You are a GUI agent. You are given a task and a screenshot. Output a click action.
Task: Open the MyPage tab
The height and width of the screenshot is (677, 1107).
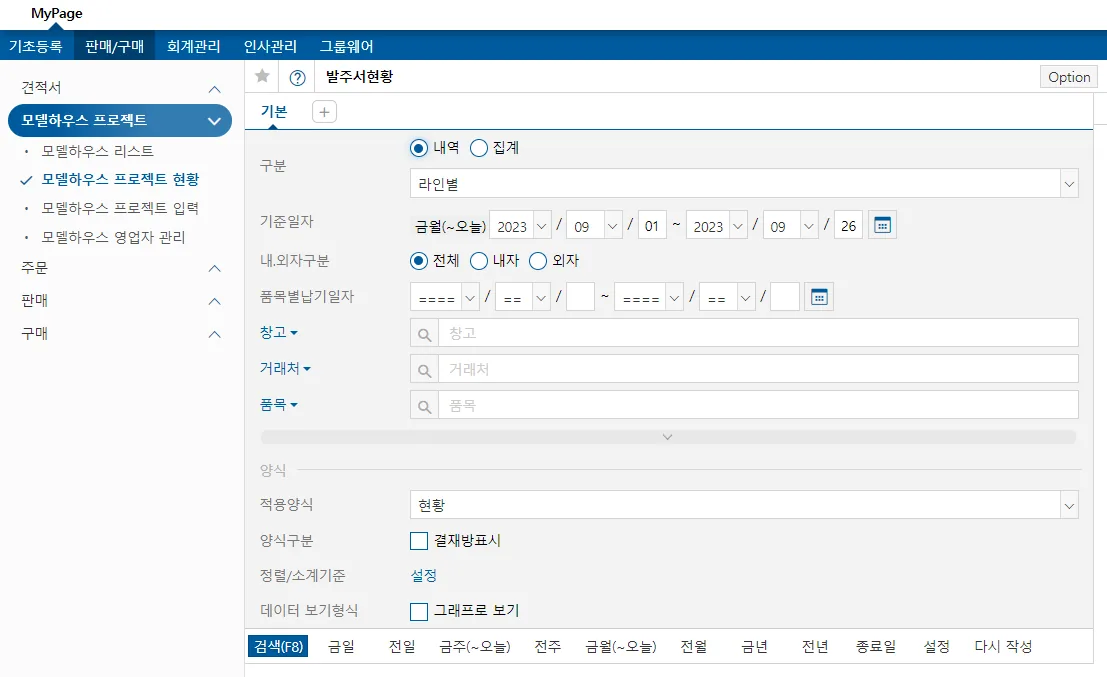click(56, 13)
